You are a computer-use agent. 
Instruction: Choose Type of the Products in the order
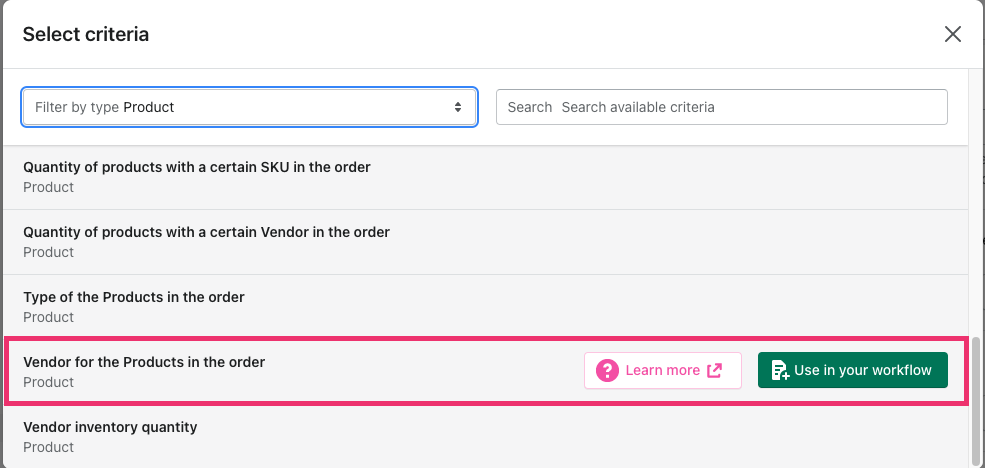(134, 297)
